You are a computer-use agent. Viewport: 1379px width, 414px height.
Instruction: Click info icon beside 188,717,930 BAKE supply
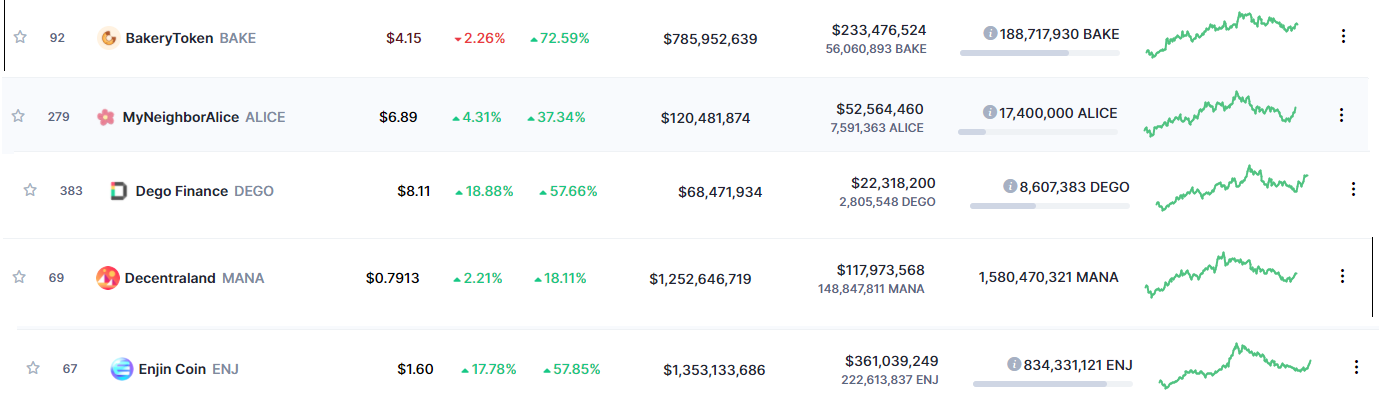[990, 34]
